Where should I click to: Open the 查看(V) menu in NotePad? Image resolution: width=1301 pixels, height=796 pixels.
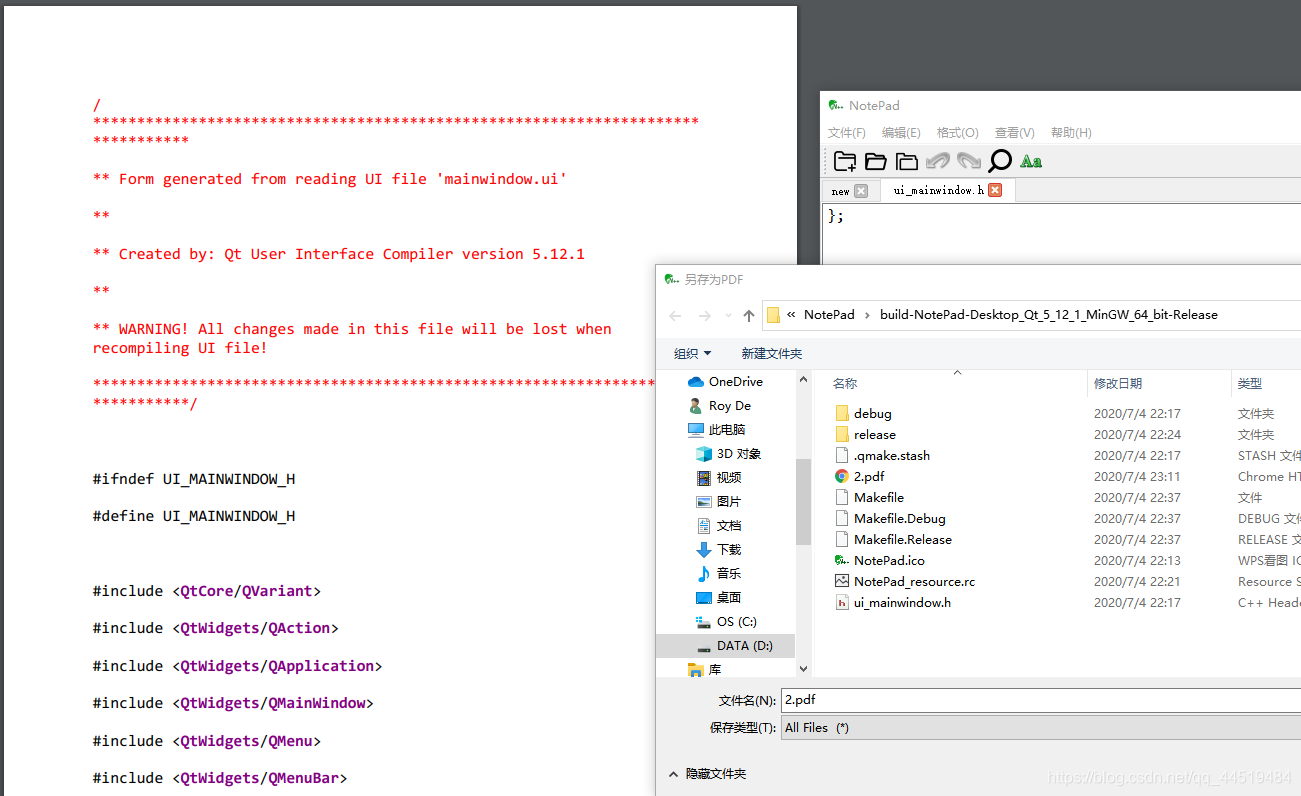point(1014,133)
